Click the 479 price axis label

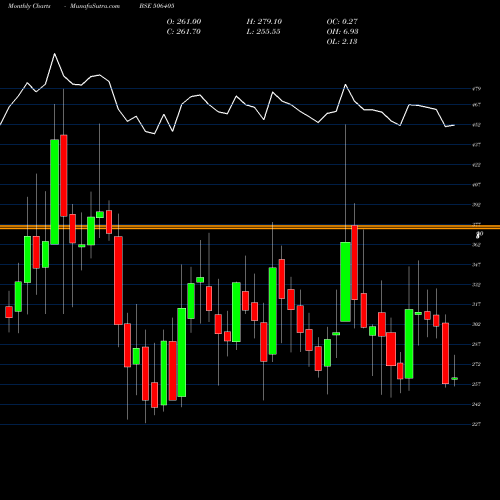[x=477, y=89]
